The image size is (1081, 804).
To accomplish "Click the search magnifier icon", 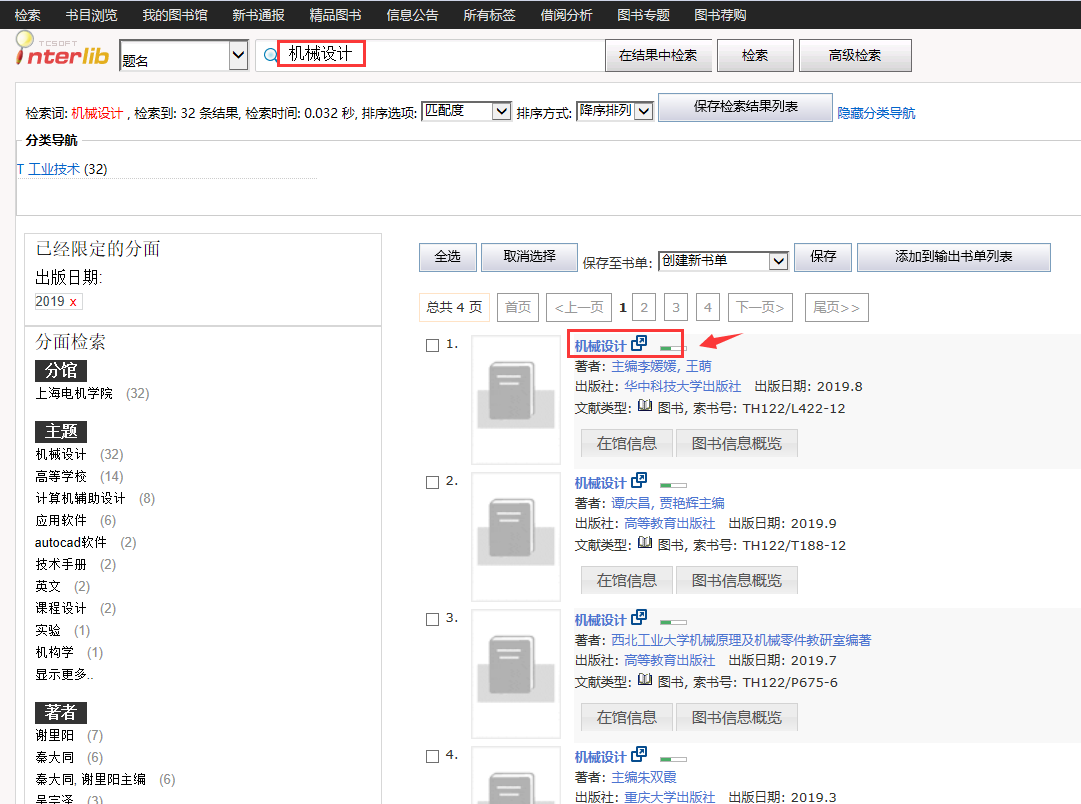I will click(x=269, y=56).
